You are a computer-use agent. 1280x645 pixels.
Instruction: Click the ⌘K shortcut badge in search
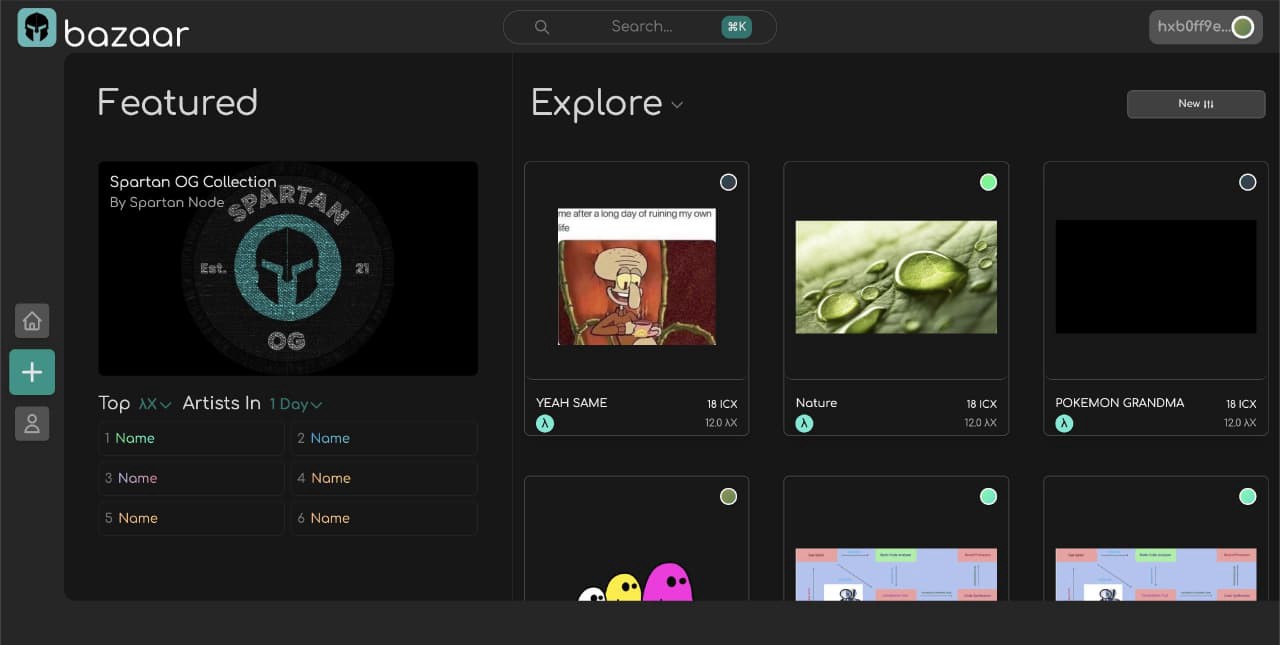[737, 27]
